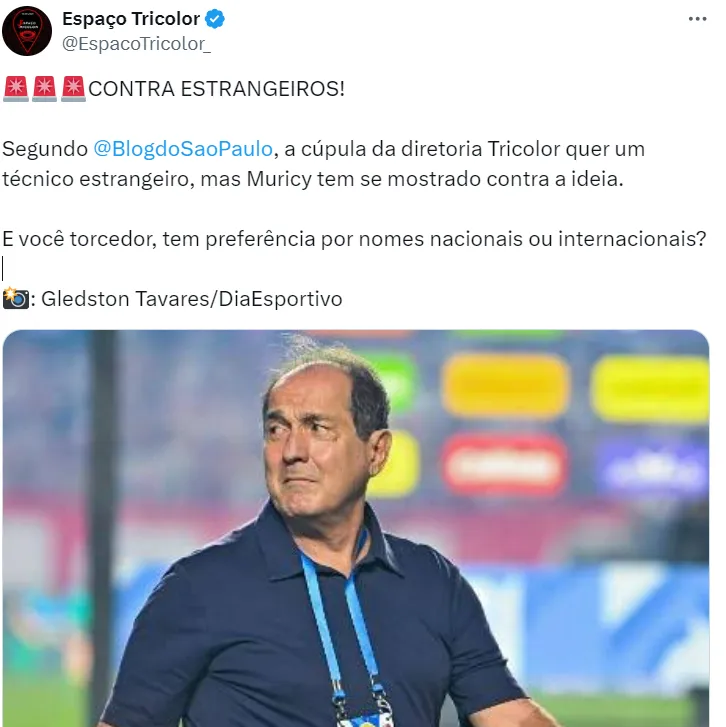
Task: Click the line starting with técnico estrangeiro
Action: tap(313, 179)
